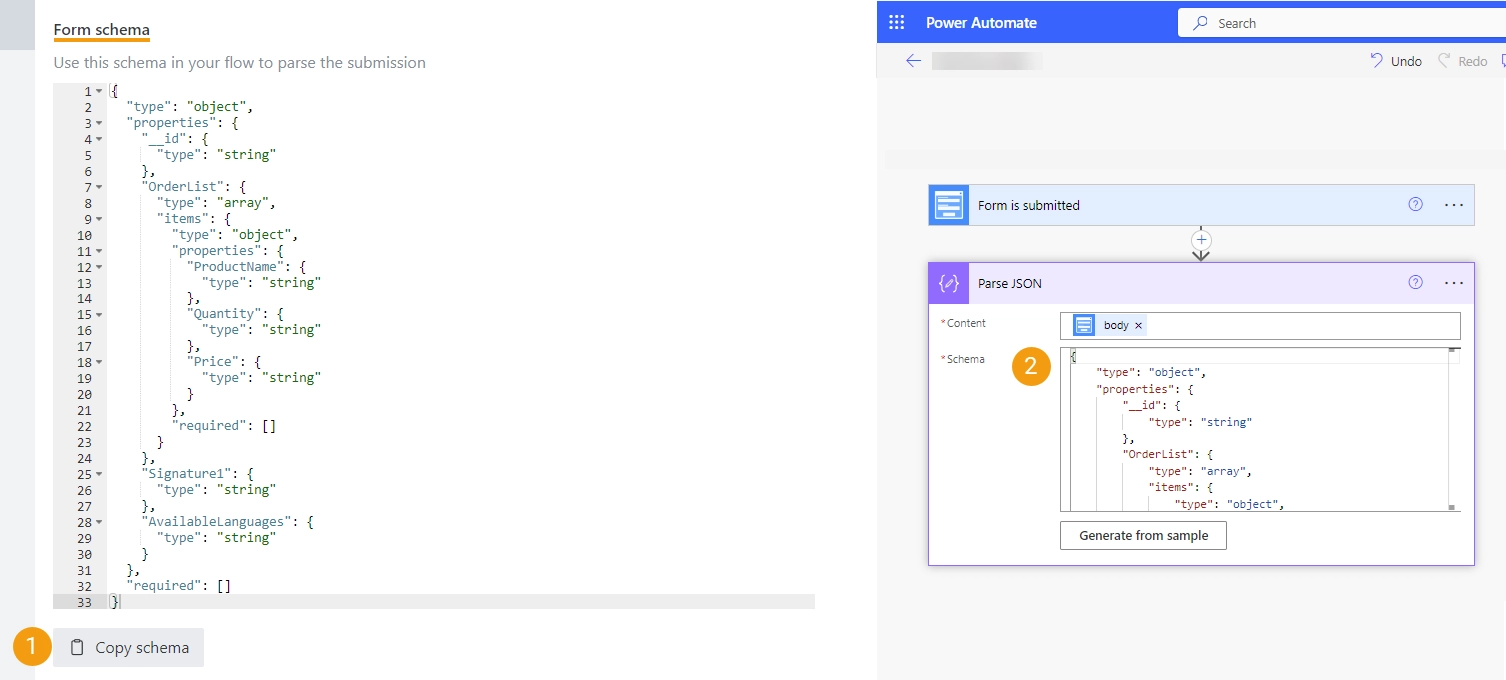Click the Search box in Power Automate
1506x680 pixels.
pos(1342,23)
